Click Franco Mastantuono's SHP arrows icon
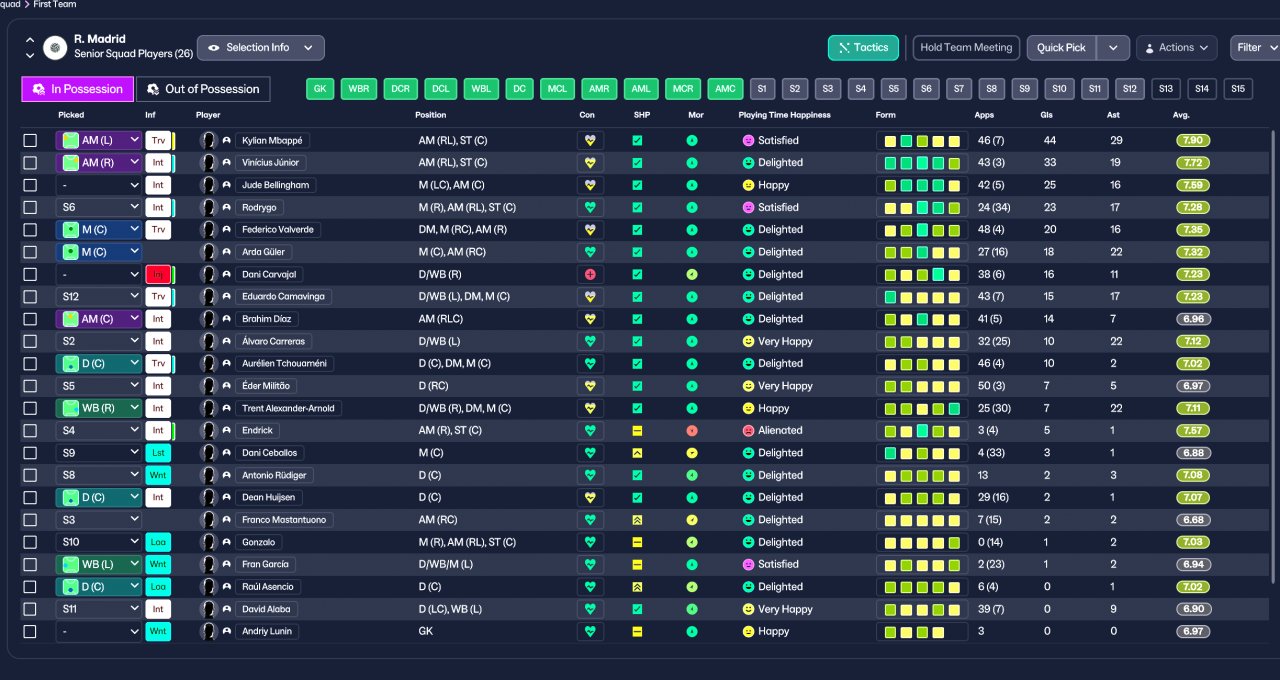Image resolution: width=1280 pixels, height=680 pixels. click(x=637, y=520)
